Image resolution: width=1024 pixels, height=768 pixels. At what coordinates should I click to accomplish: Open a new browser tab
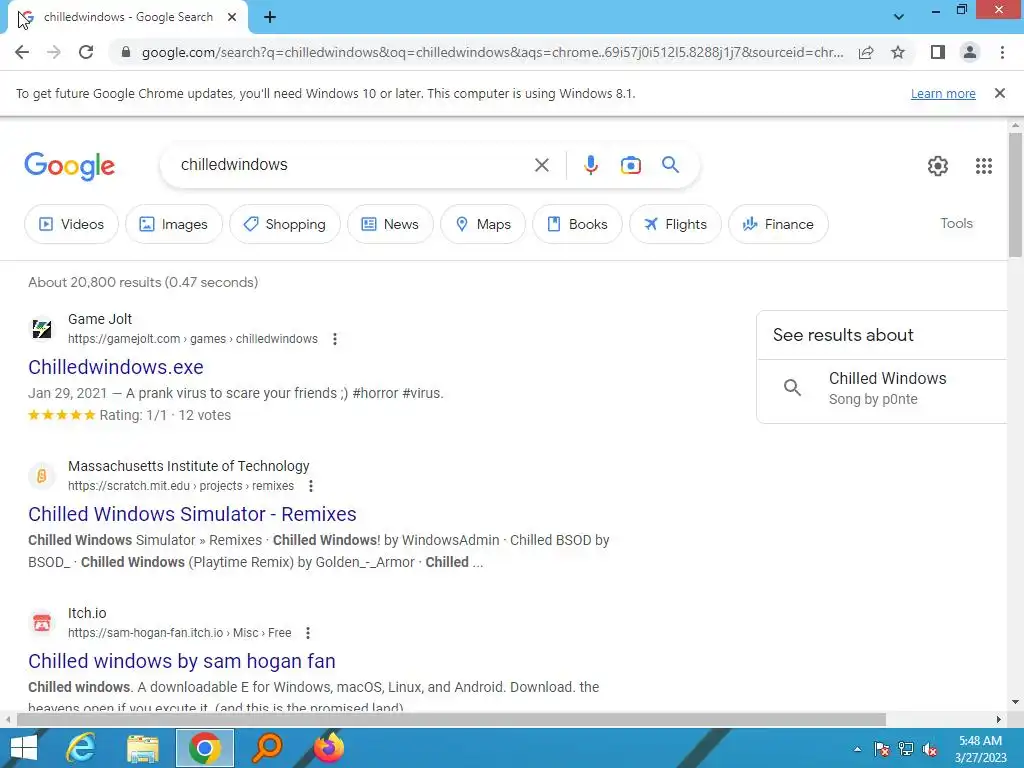tap(270, 18)
